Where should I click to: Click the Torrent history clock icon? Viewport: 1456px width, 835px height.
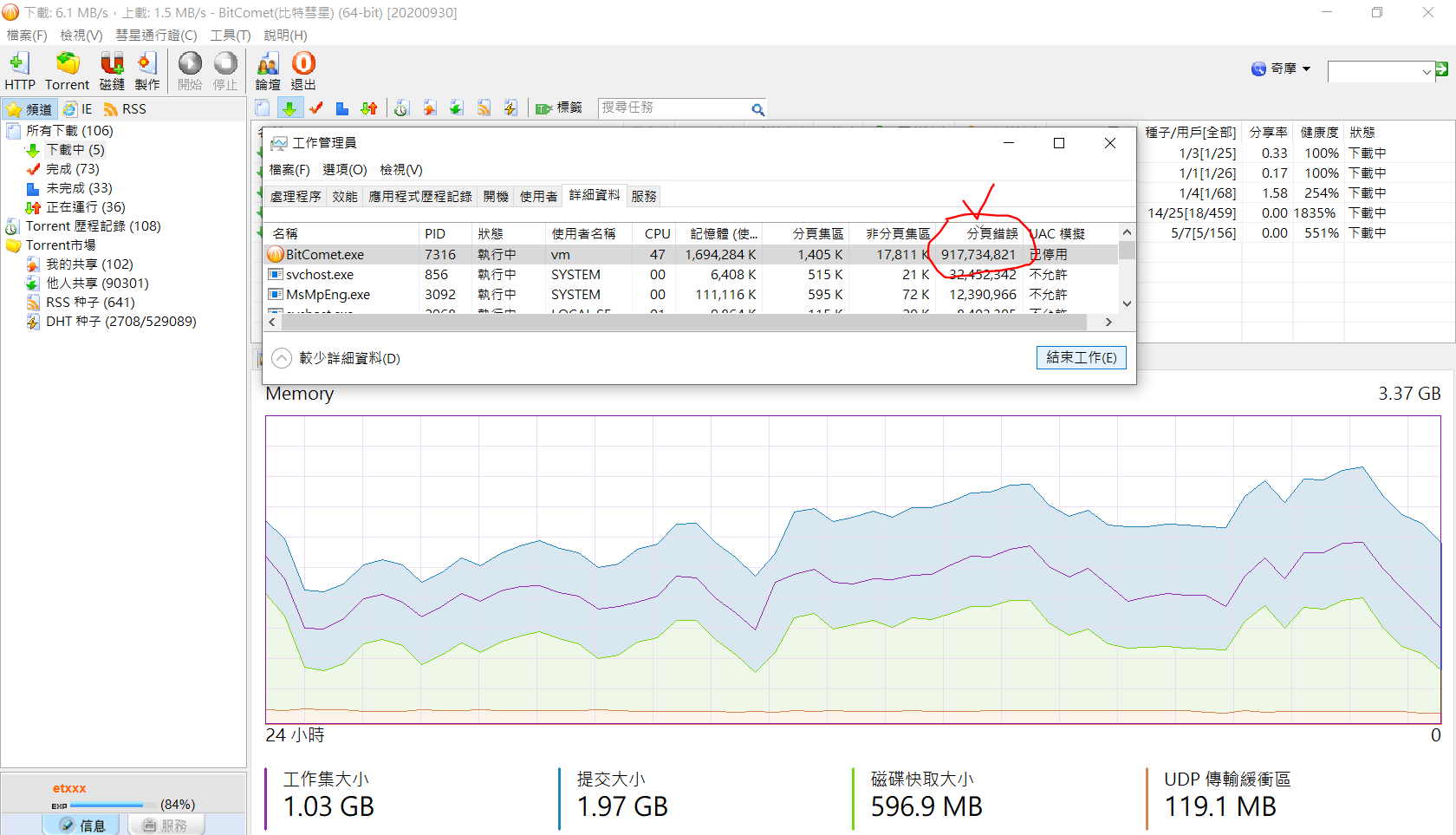(401, 108)
